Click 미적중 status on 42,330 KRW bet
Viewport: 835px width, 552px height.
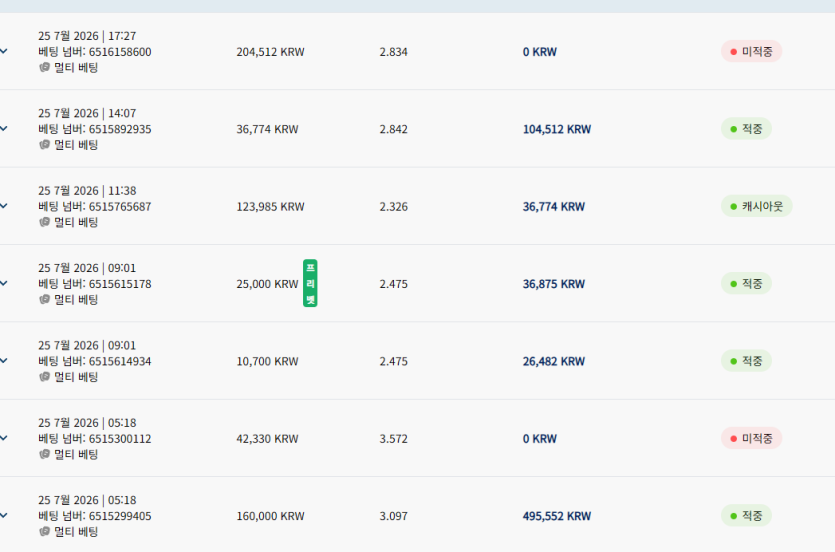pyautogui.click(x=751, y=438)
